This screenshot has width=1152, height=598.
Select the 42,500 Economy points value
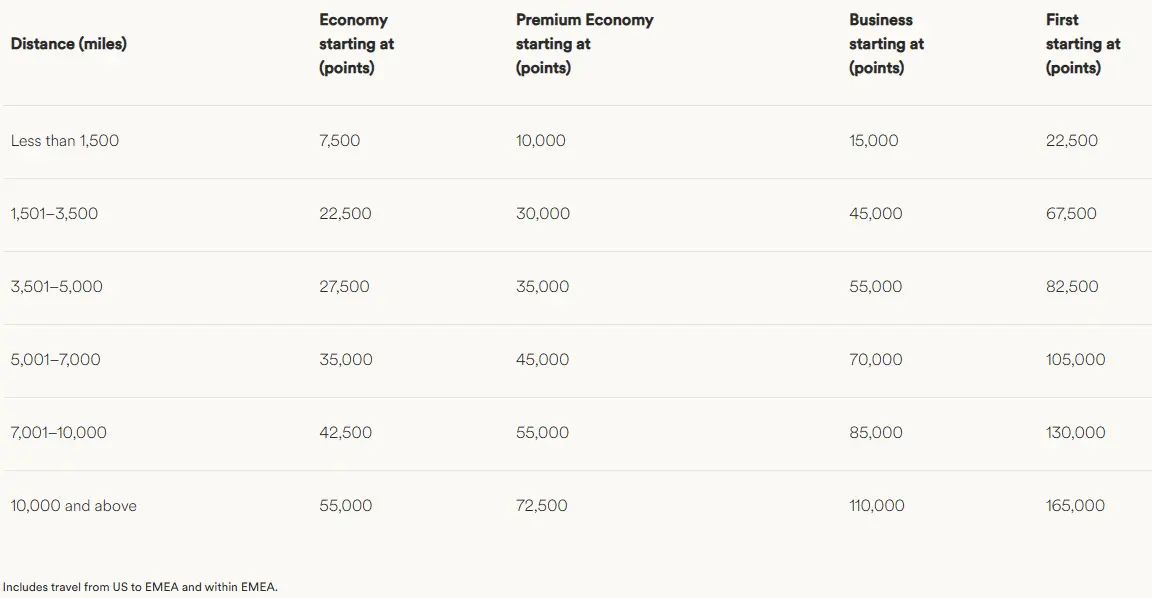pyautogui.click(x=346, y=433)
